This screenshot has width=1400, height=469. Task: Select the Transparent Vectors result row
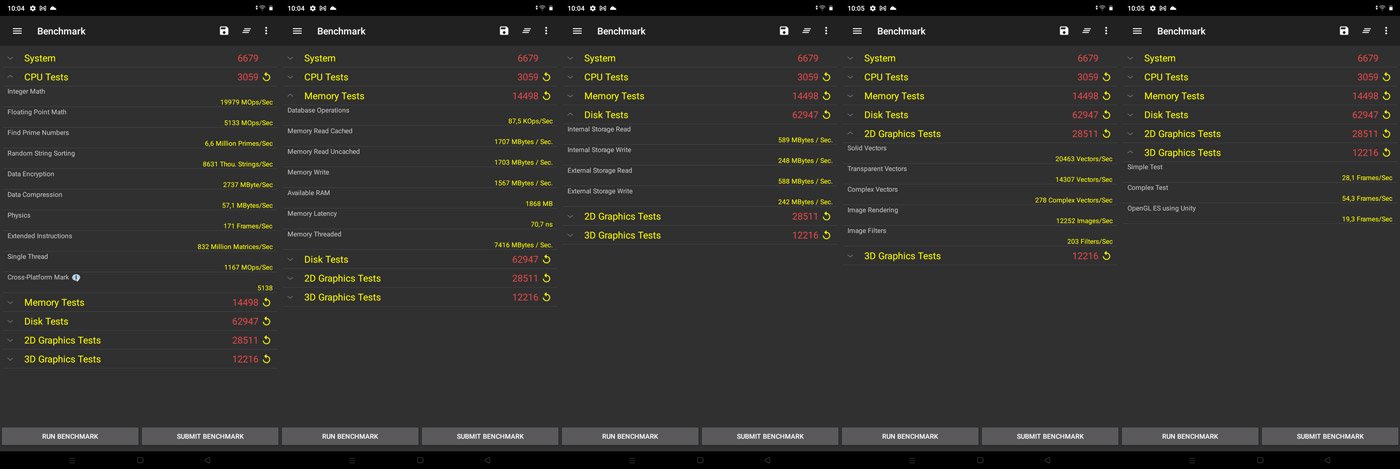tap(980, 174)
